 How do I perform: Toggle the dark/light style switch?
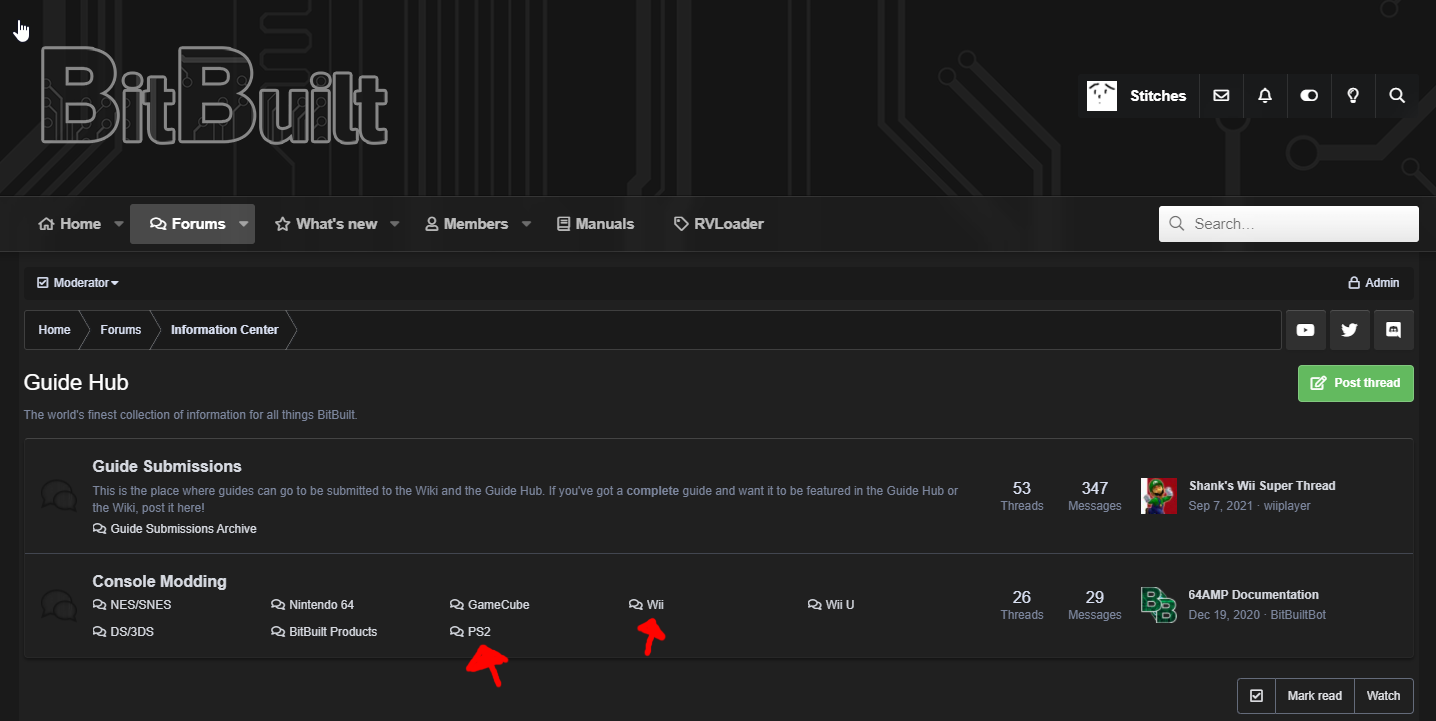pyautogui.click(x=1309, y=96)
